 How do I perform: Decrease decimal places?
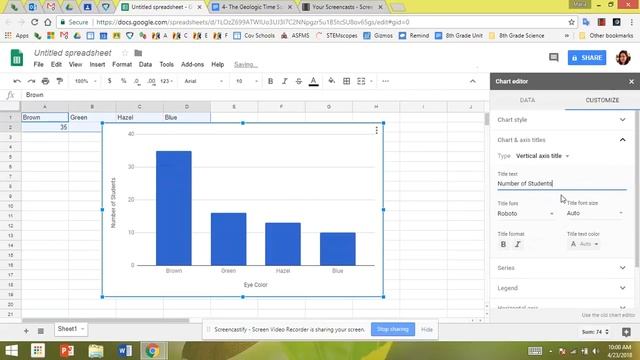(x=137, y=81)
